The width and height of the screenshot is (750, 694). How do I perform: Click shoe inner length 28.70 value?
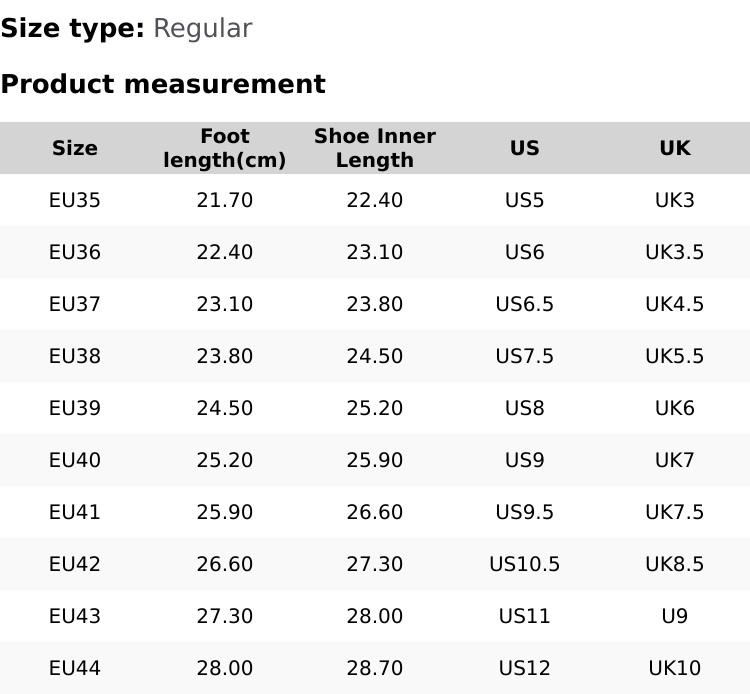(375, 668)
